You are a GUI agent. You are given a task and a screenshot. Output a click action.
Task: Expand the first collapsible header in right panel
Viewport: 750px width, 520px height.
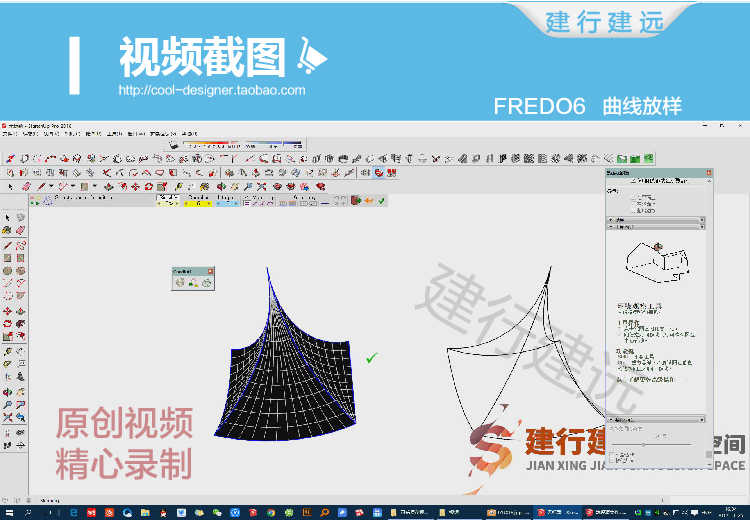[x=656, y=220]
